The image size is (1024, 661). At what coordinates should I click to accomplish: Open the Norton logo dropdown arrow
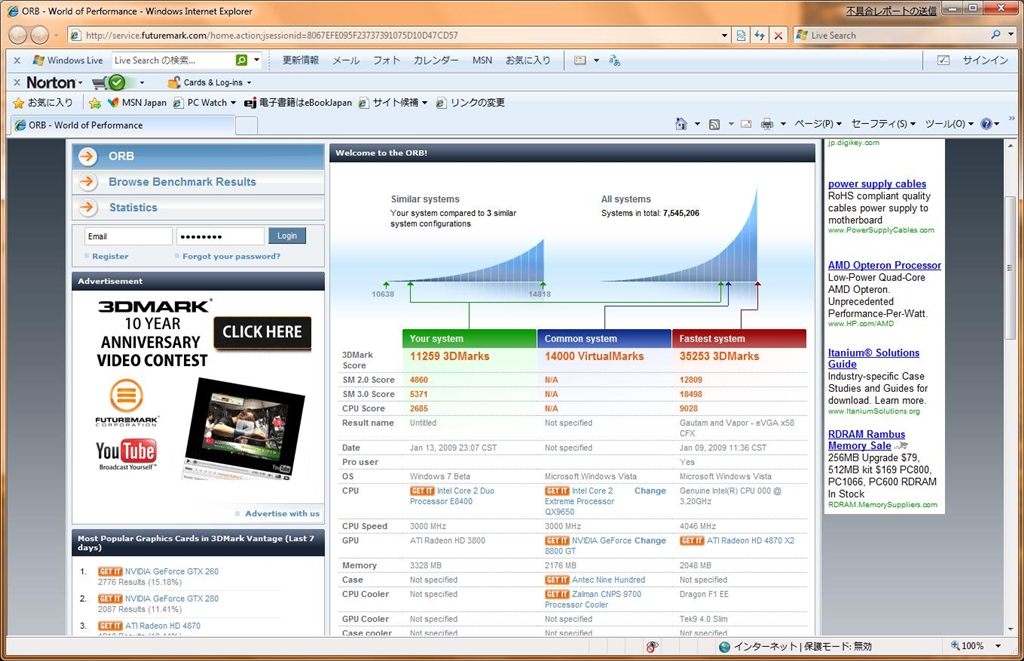tap(80, 83)
